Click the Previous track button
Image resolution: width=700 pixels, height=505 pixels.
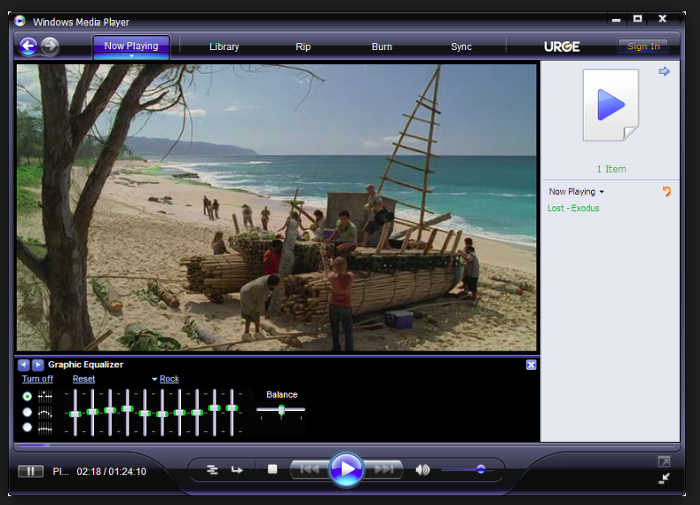point(310,469)
